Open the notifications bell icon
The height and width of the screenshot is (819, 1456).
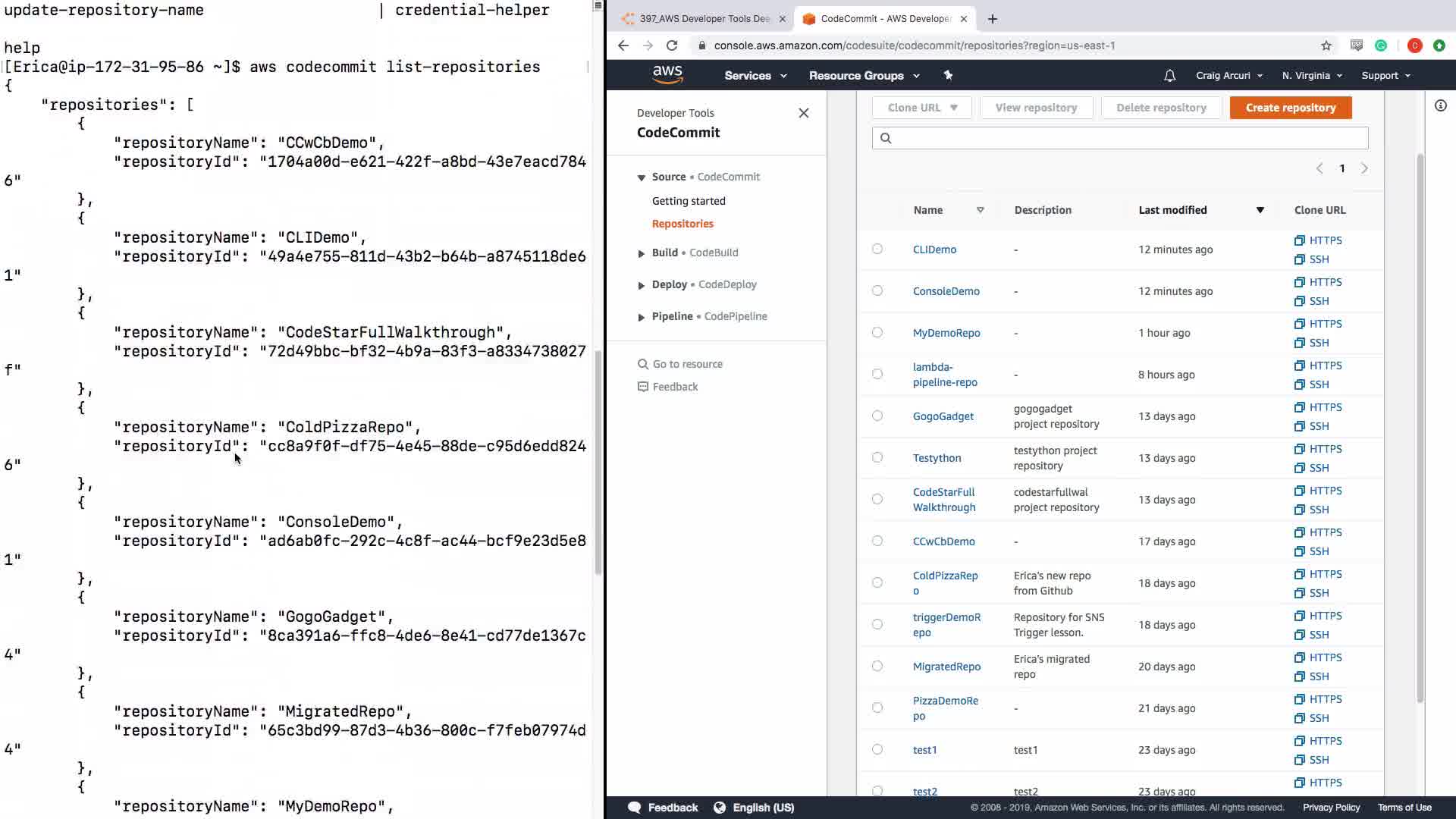click(x=1169, y=75)
